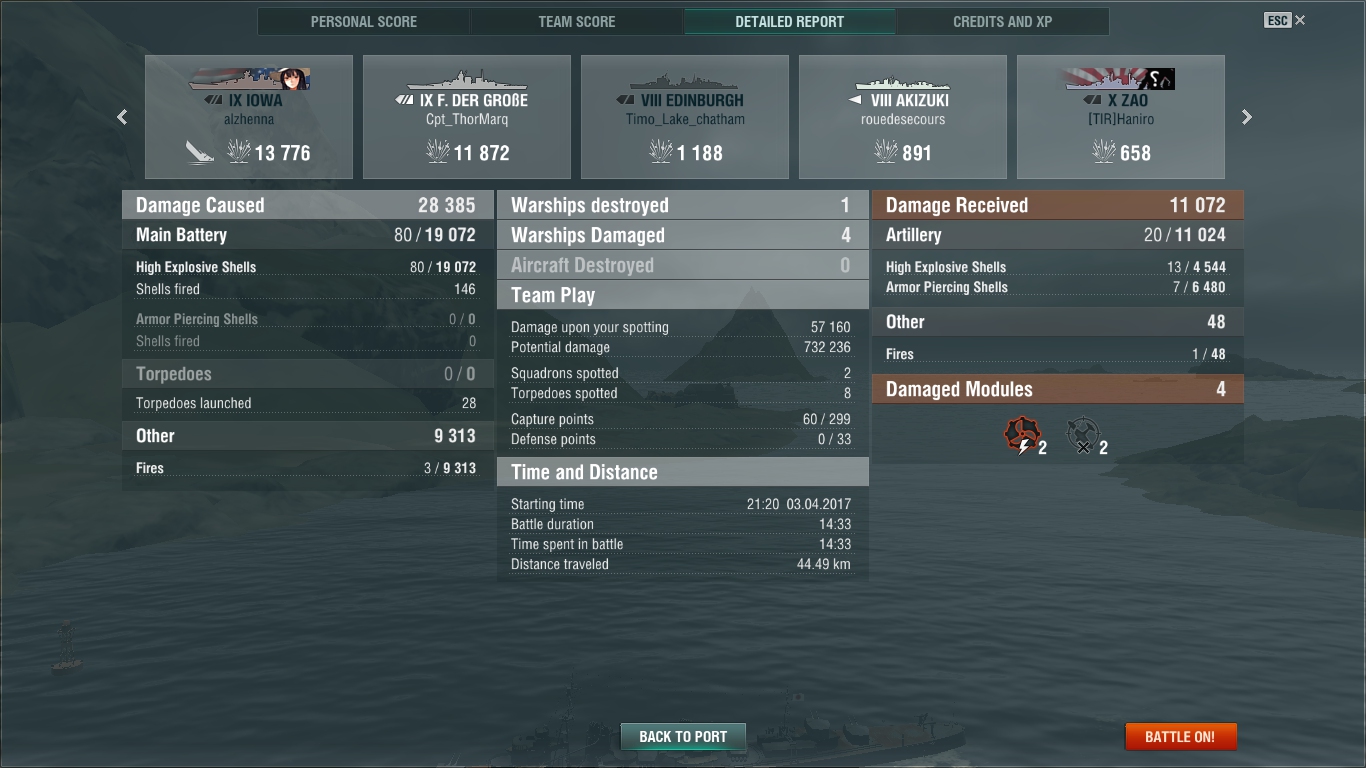
Task: Click the Back to Port button
Action: (683, 737)
